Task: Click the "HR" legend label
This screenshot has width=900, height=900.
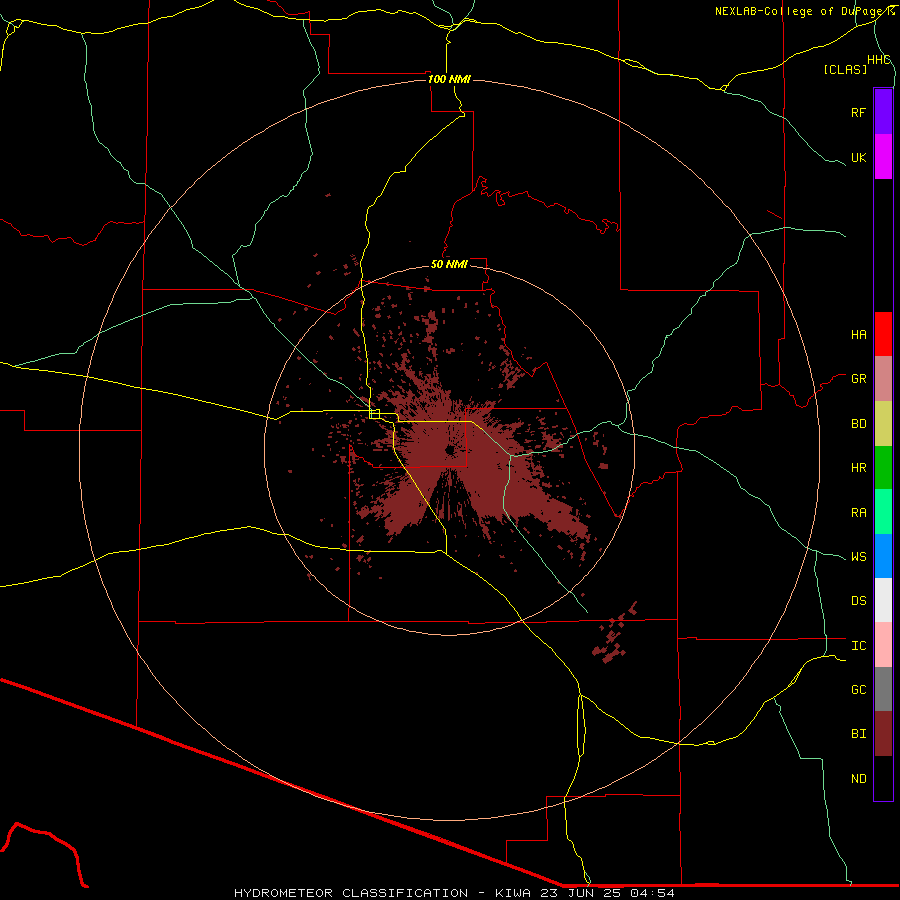Action: point(858,468)
